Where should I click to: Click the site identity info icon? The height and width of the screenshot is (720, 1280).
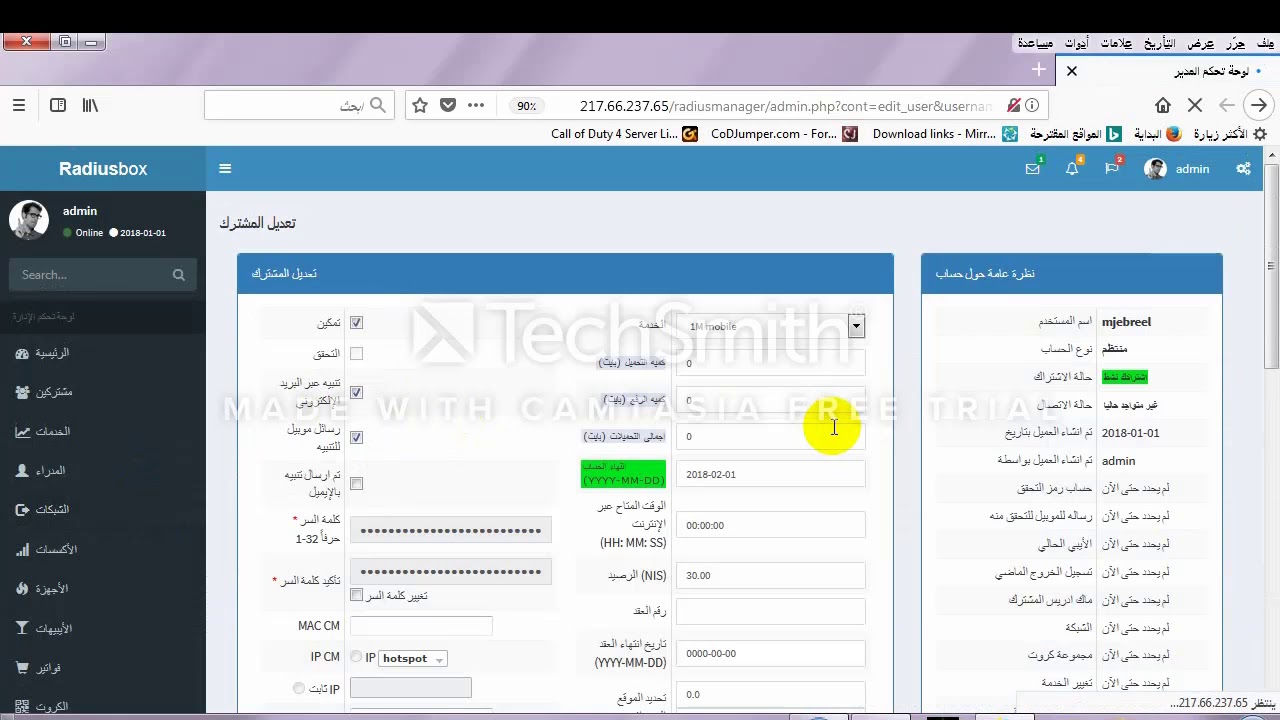[1032, 105]
